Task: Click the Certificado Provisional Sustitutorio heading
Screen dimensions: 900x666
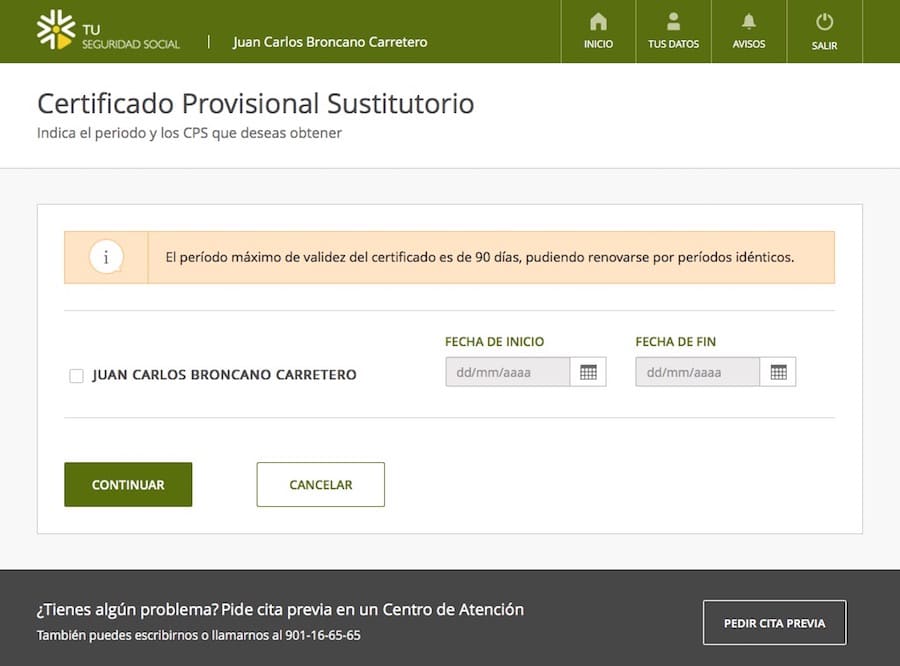Action: coord(255,104)
